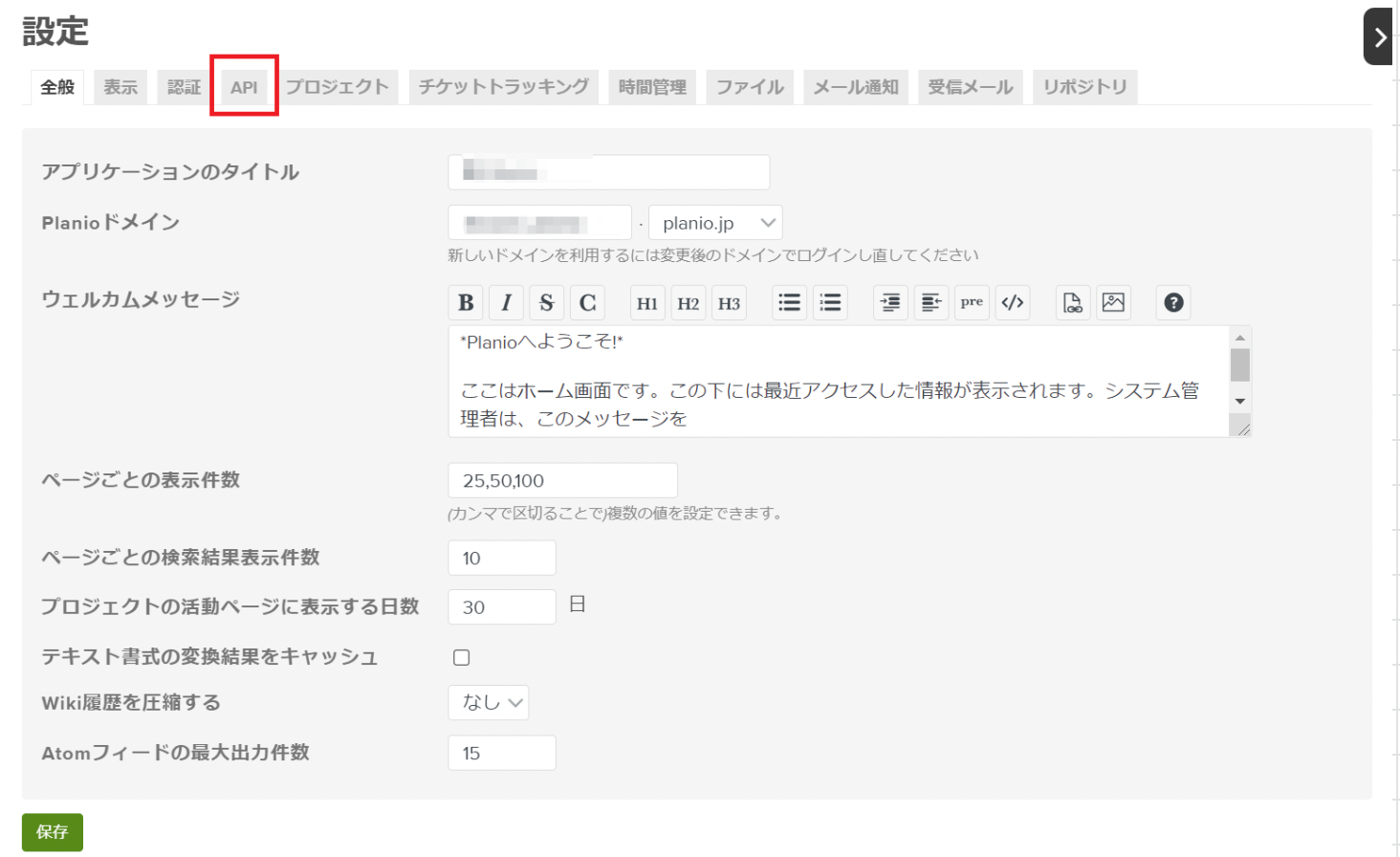This screenshot has height=857, width=1400.
Task: Open the リポジトリ tab
Action: click(x=1084, y=87)
